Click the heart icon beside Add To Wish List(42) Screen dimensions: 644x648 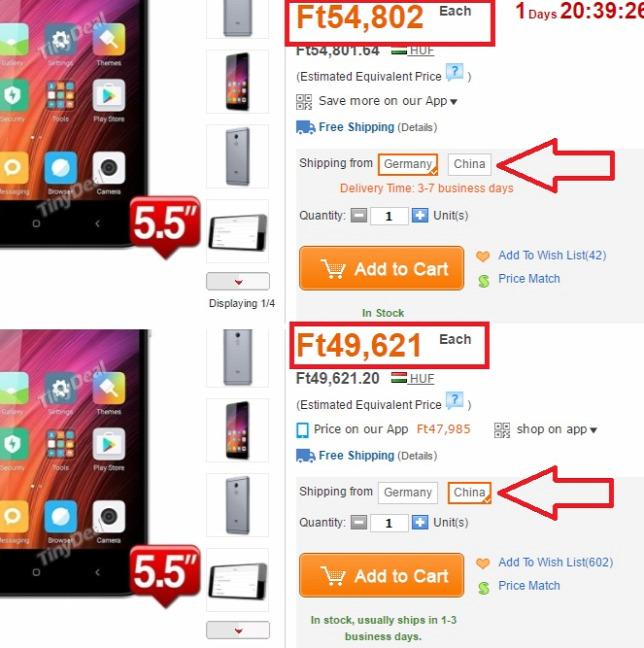coord(483,256)
